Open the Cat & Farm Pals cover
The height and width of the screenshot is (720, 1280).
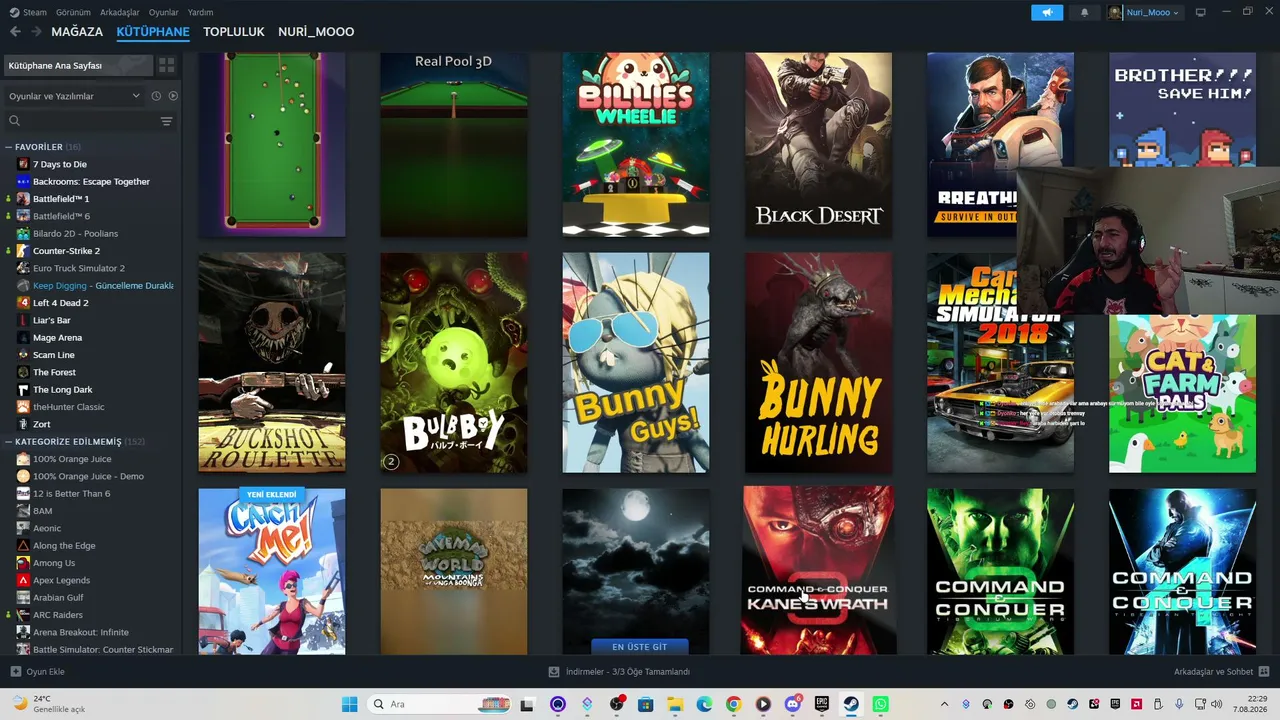coord(1182,394)
